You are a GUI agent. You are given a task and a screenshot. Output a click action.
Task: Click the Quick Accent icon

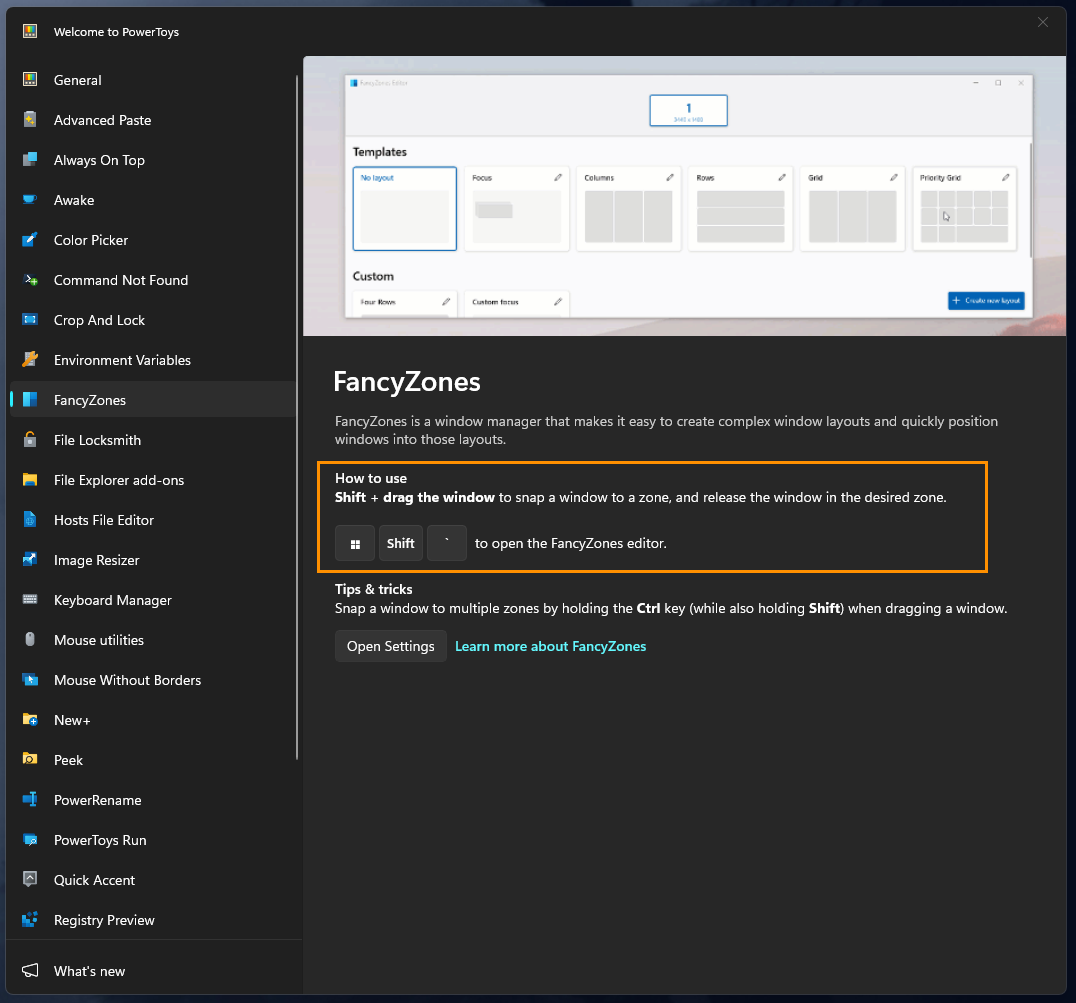pos(30,880)
